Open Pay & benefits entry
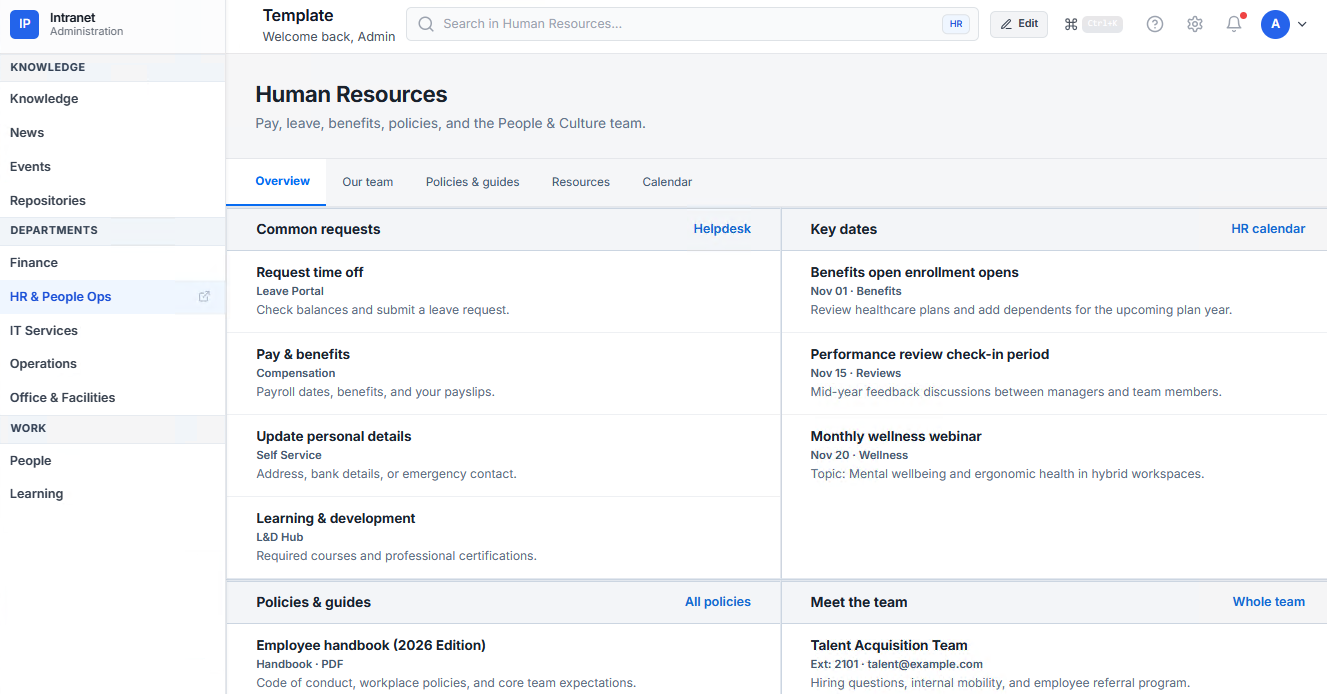Image resolution: width=1327 pixels, height=694 pixels. 503,373
